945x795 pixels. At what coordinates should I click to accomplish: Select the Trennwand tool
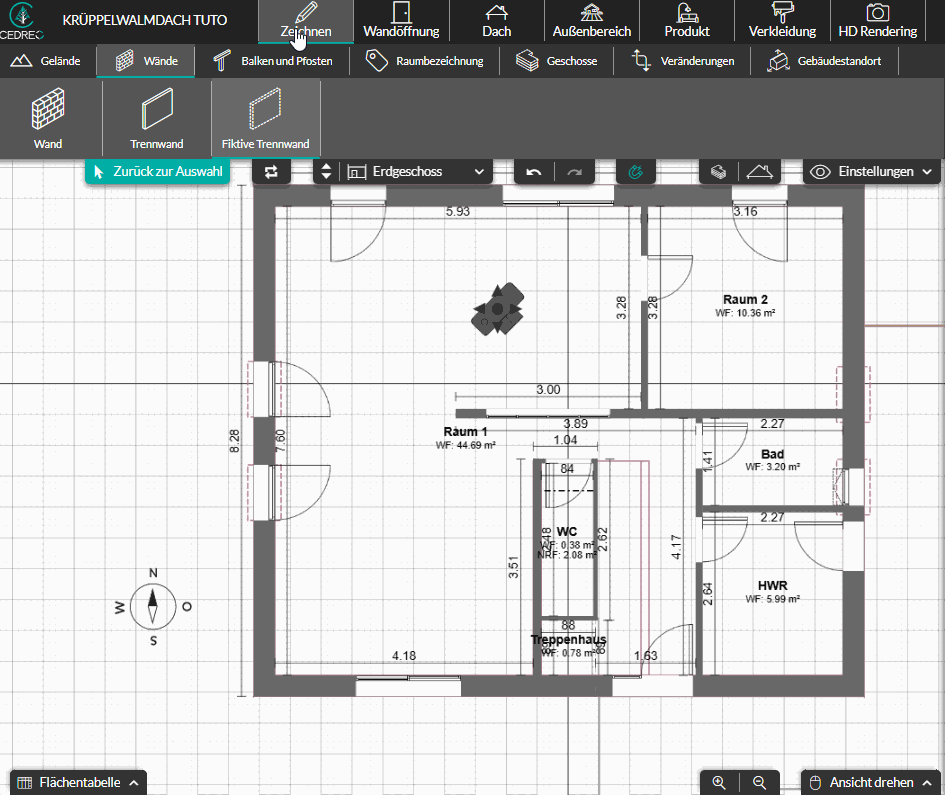point(157,119)
